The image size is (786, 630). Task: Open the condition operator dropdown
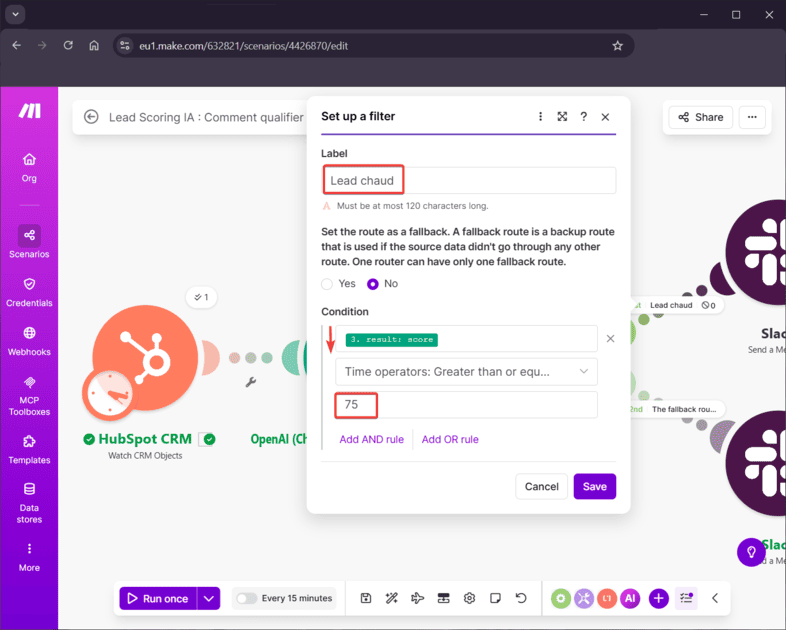[466, 372]
